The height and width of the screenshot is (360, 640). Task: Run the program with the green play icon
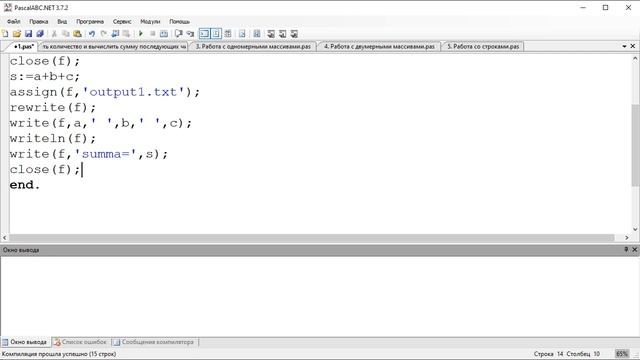[x=141, y=34]
